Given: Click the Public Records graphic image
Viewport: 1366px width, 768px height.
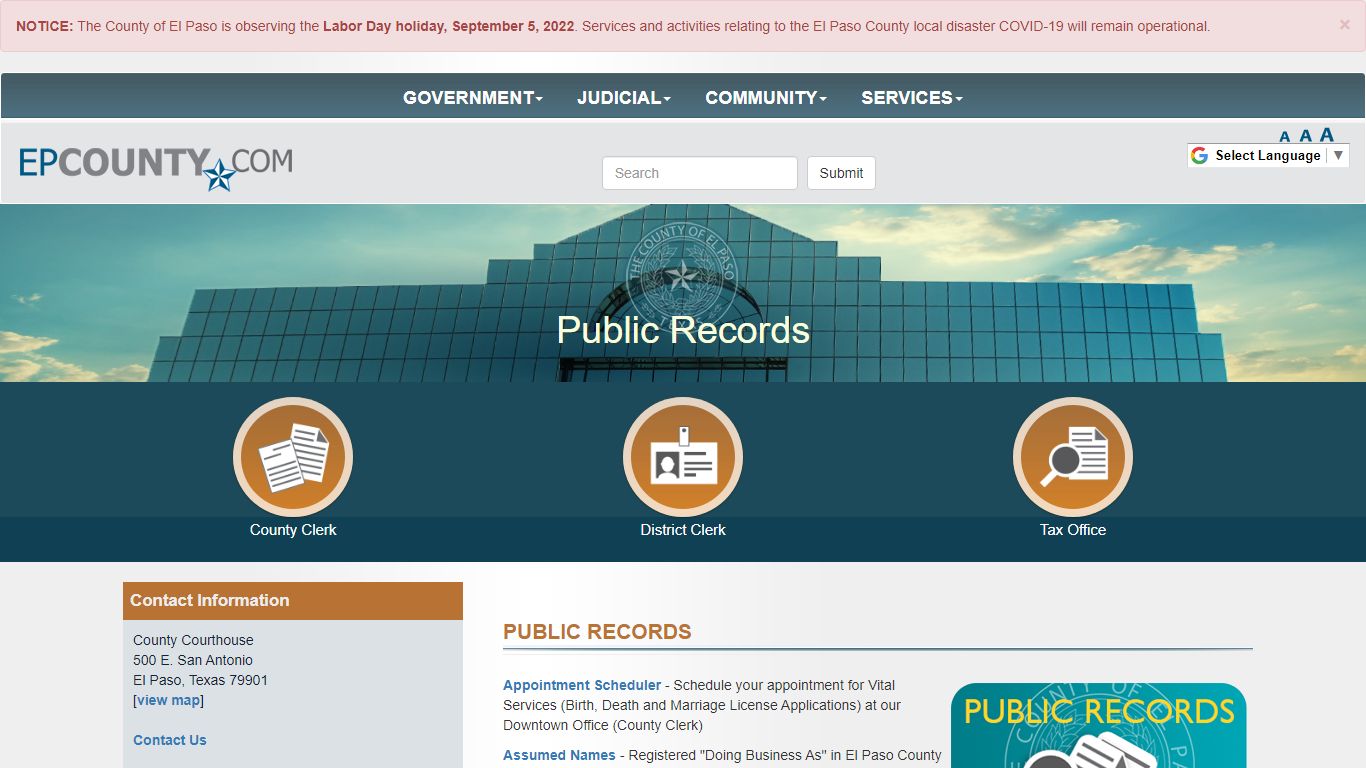Looking at the screenshot, I should [1099, 726].
